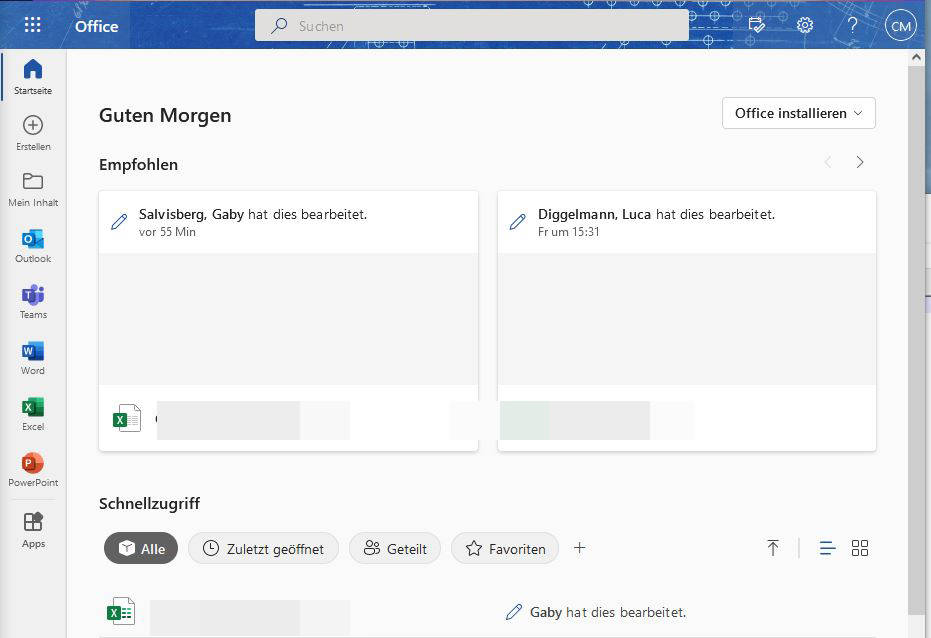Click the Office brand link
This screenshot has height=638, width=931.
pyautogui.click(x=96, y=26)
